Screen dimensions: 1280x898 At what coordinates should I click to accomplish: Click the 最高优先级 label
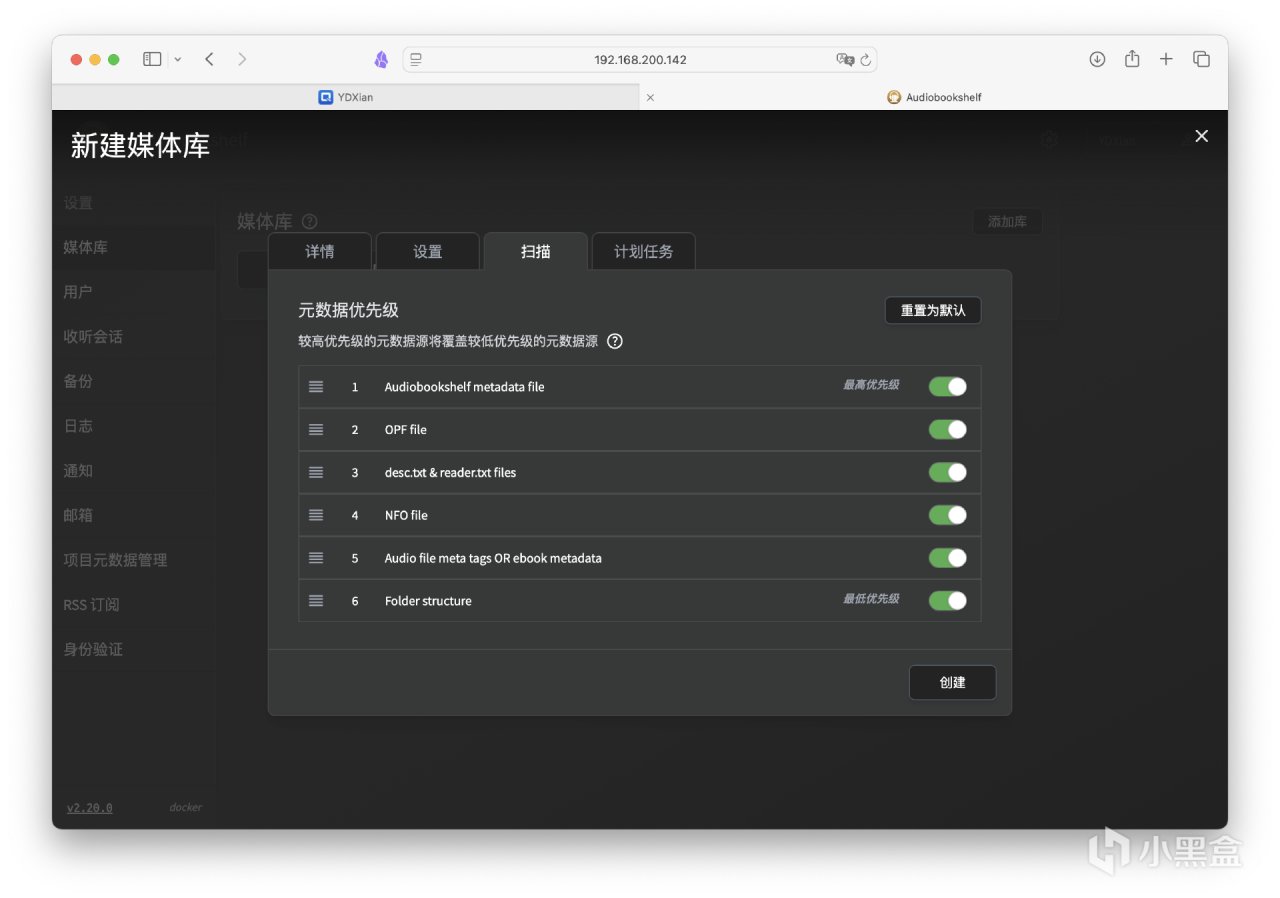tap(871, 385)
